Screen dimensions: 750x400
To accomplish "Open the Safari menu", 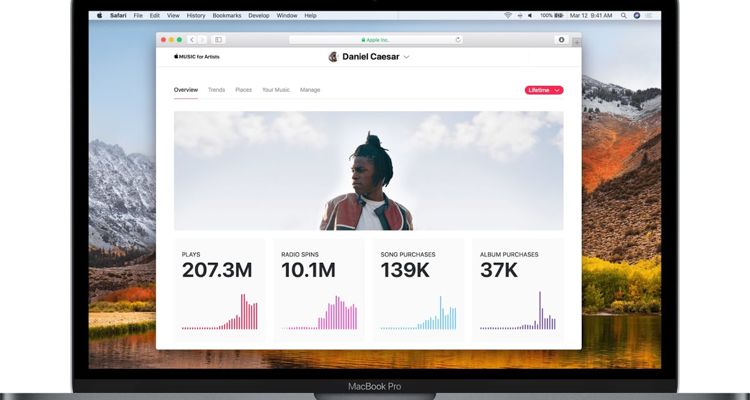I will [x=118, y=16].
